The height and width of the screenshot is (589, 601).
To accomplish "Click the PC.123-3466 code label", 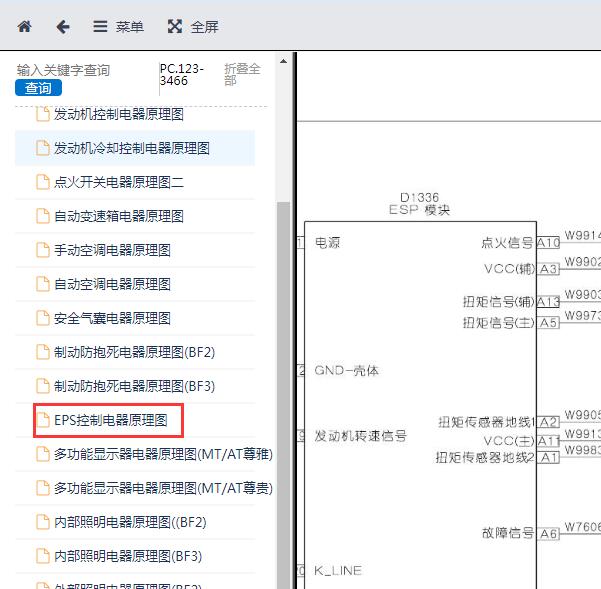I will coord(182,74).
